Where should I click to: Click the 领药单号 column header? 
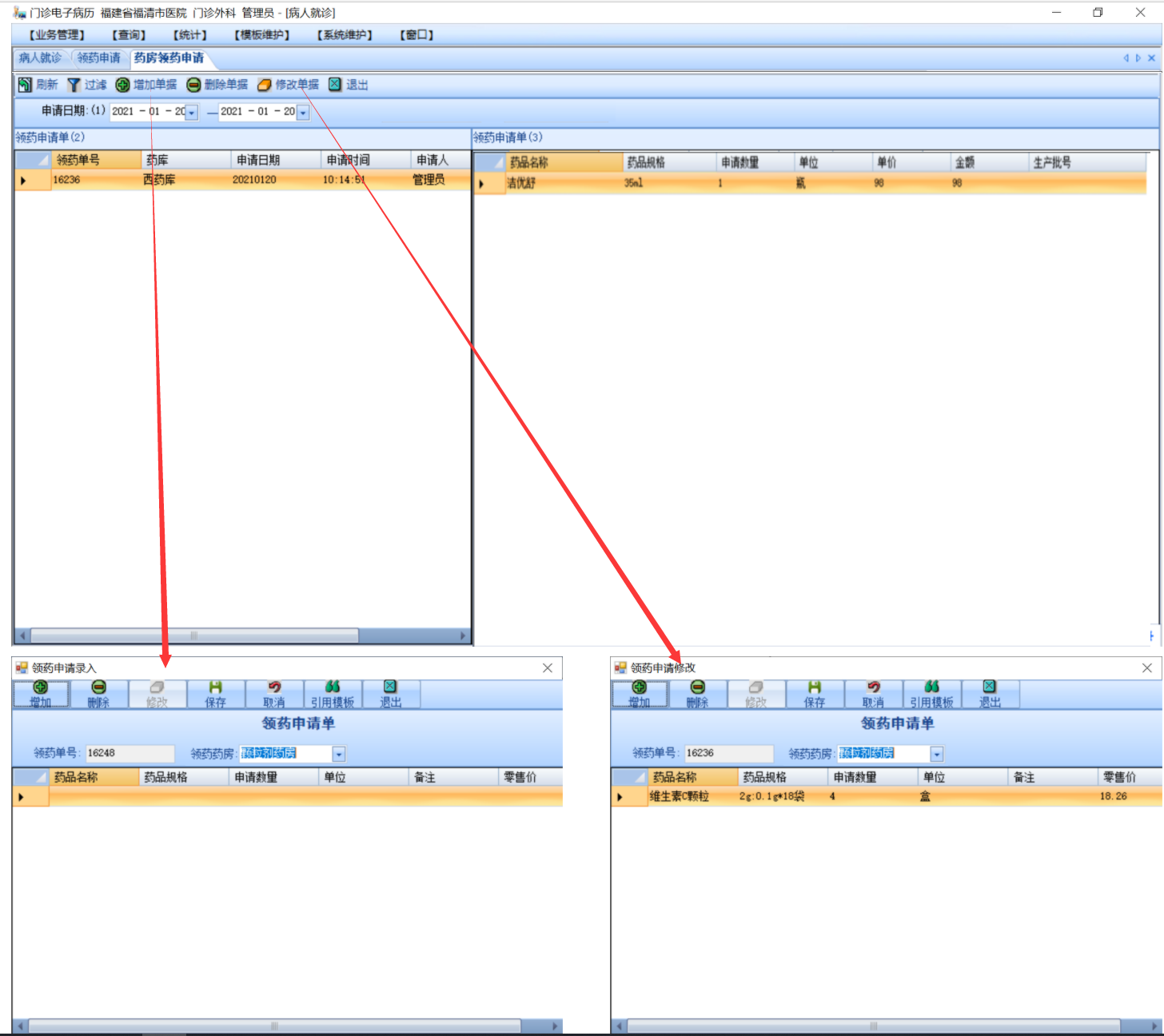pos(97,160)
